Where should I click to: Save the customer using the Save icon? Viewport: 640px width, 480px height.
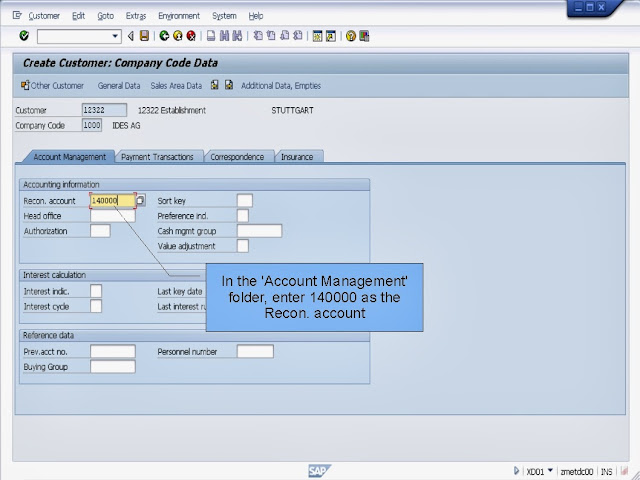coord(144,36)
